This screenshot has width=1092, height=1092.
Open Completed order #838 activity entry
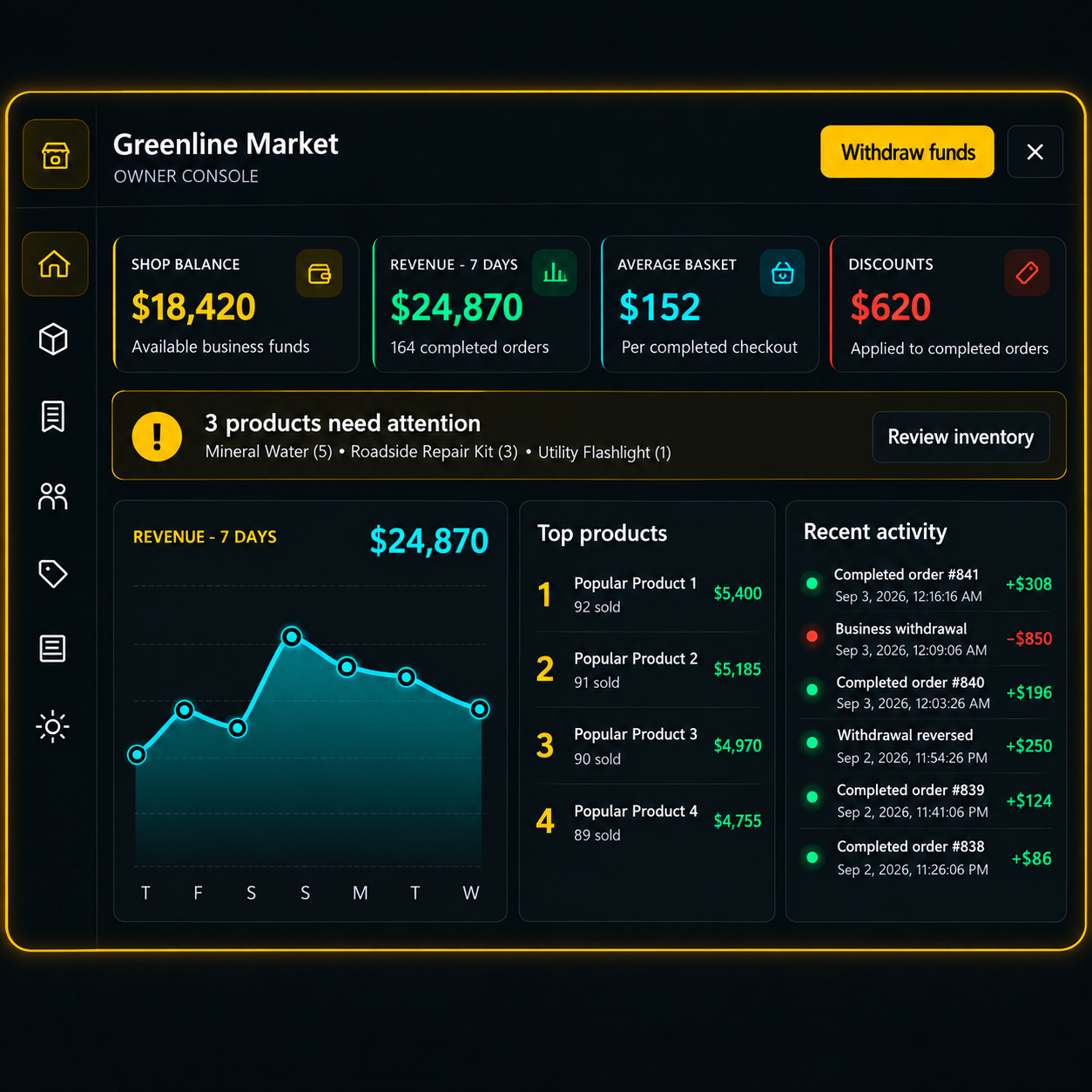[x=927, y=858]
